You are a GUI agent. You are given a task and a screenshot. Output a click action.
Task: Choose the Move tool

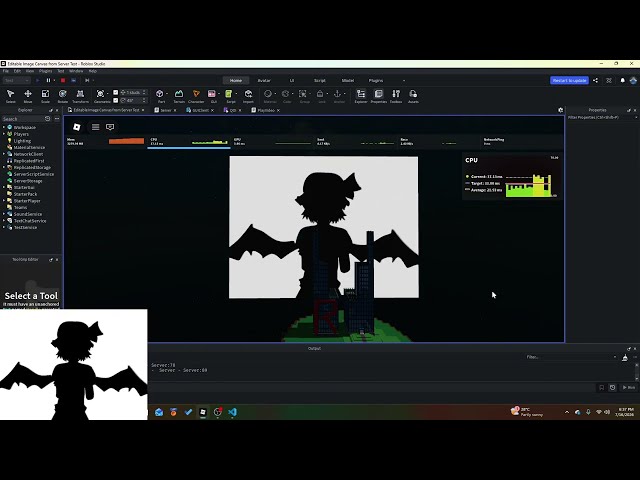[x=28, y=96]
